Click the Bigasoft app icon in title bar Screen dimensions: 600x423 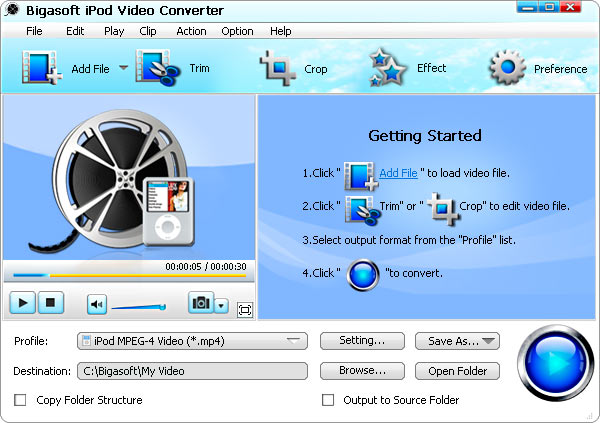(13, 10)
